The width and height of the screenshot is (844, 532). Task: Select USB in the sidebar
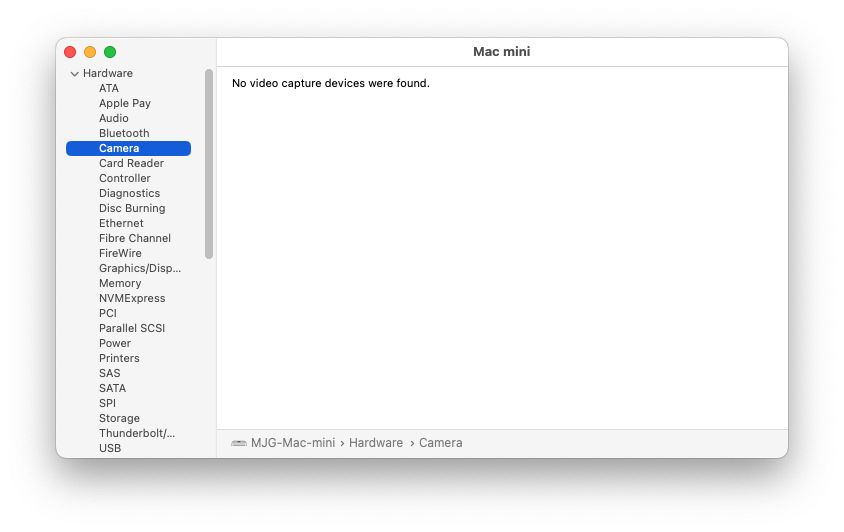110,449
